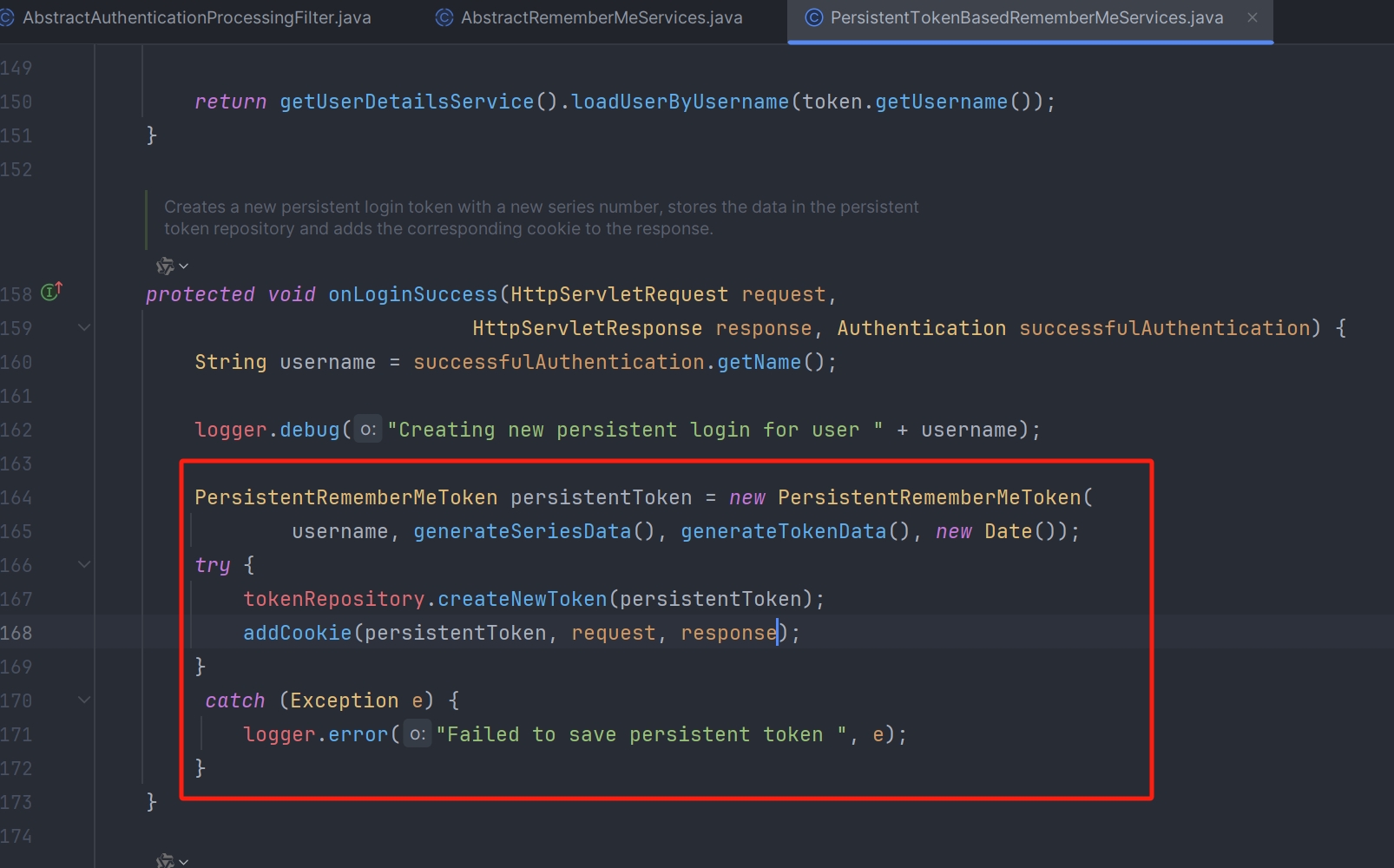This screenshot has height=868, width=1394.
Task: Click the "Failed to save persistent token" string
Action: coord(641,734)
